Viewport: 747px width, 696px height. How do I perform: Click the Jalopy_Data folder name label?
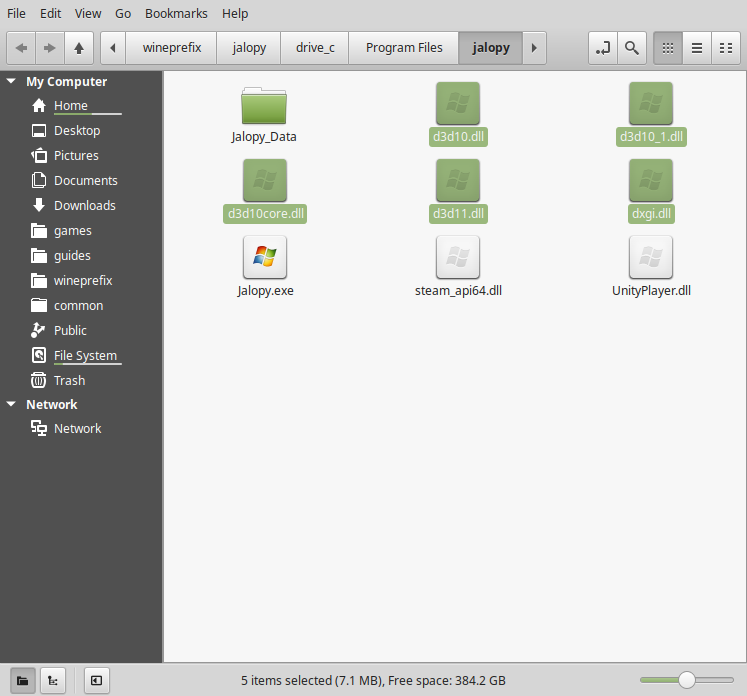coord(264,137)
